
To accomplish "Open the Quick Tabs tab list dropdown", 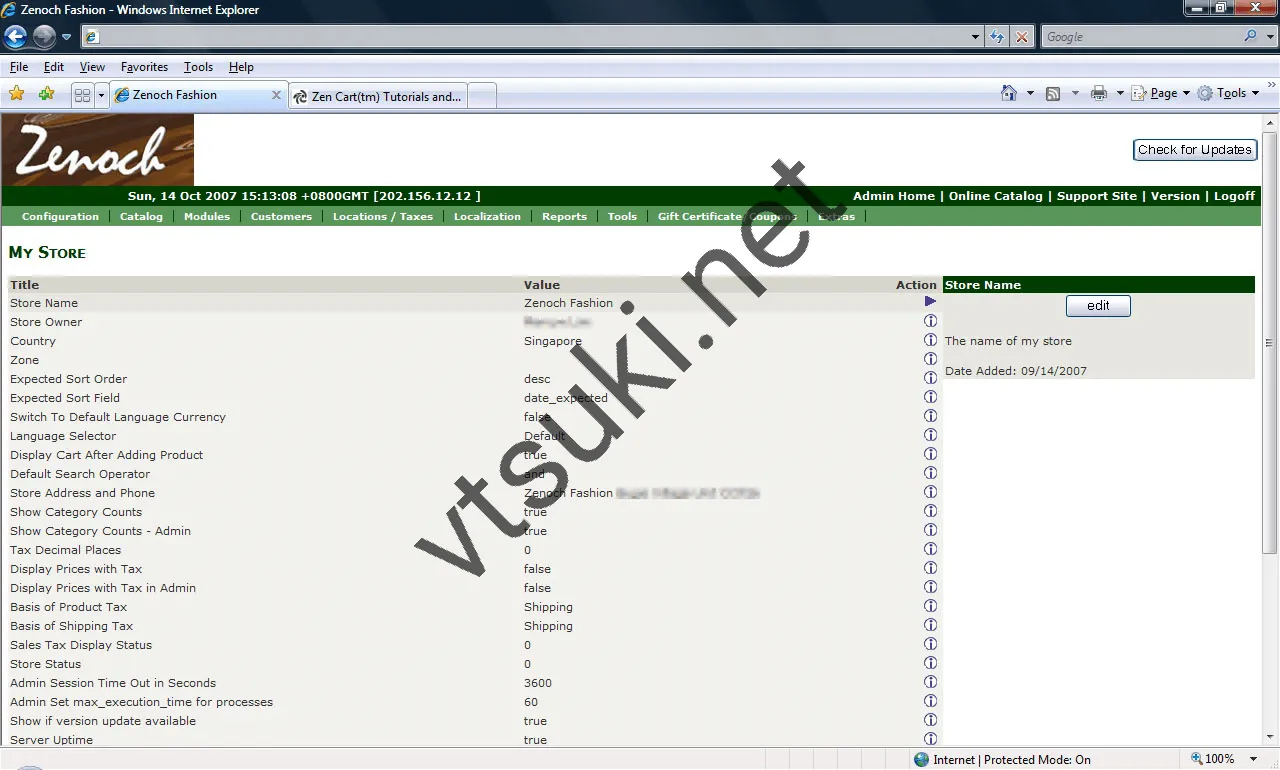I will [x=101, y=95].
